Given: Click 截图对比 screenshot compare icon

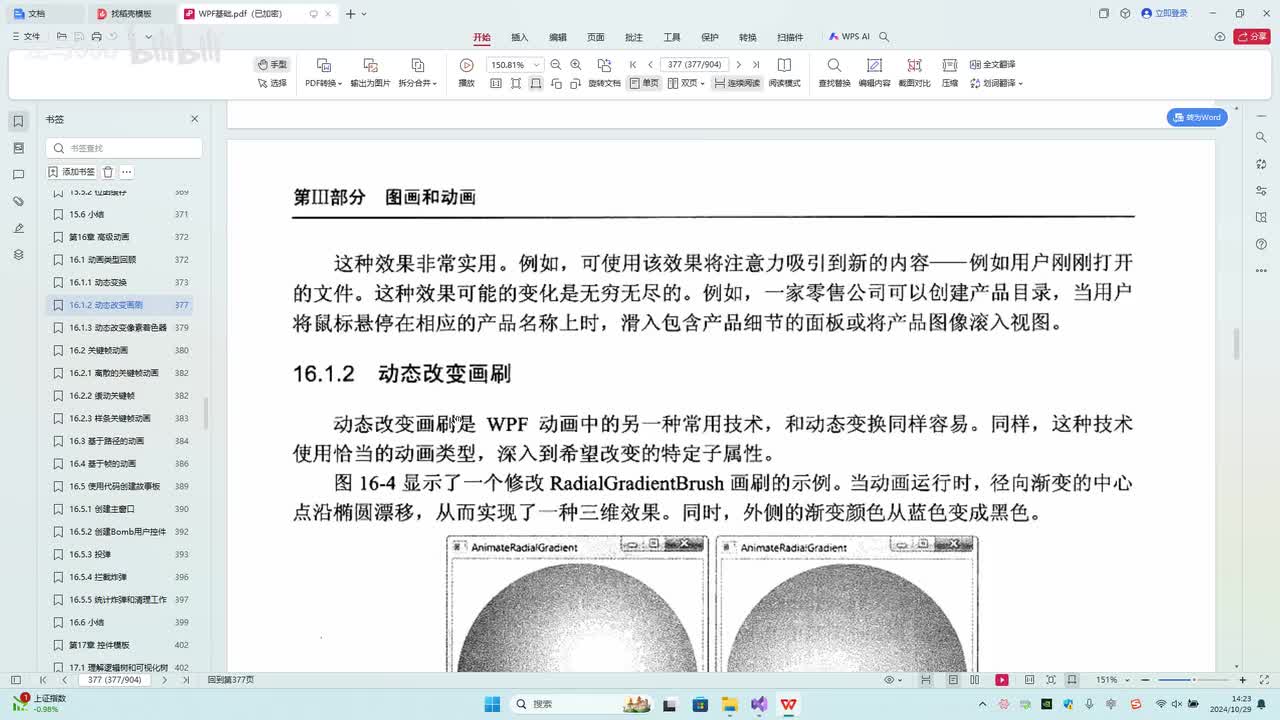Looking at the screenshot, I should (914, 65).
